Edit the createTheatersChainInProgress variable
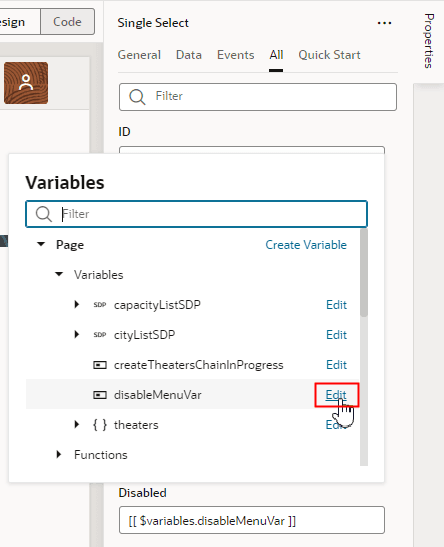 [336, 365]
